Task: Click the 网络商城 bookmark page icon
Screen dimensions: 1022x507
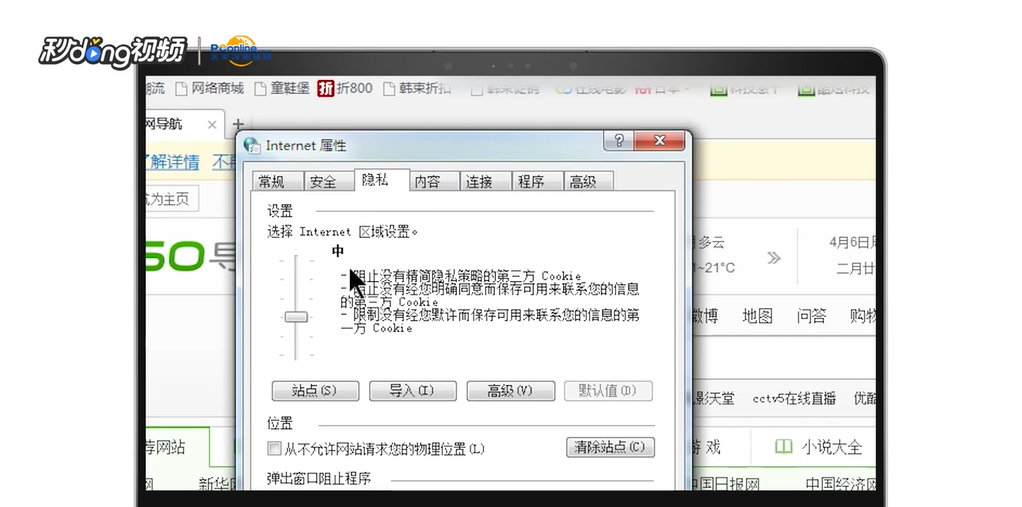Action: (x=181, y=88)
